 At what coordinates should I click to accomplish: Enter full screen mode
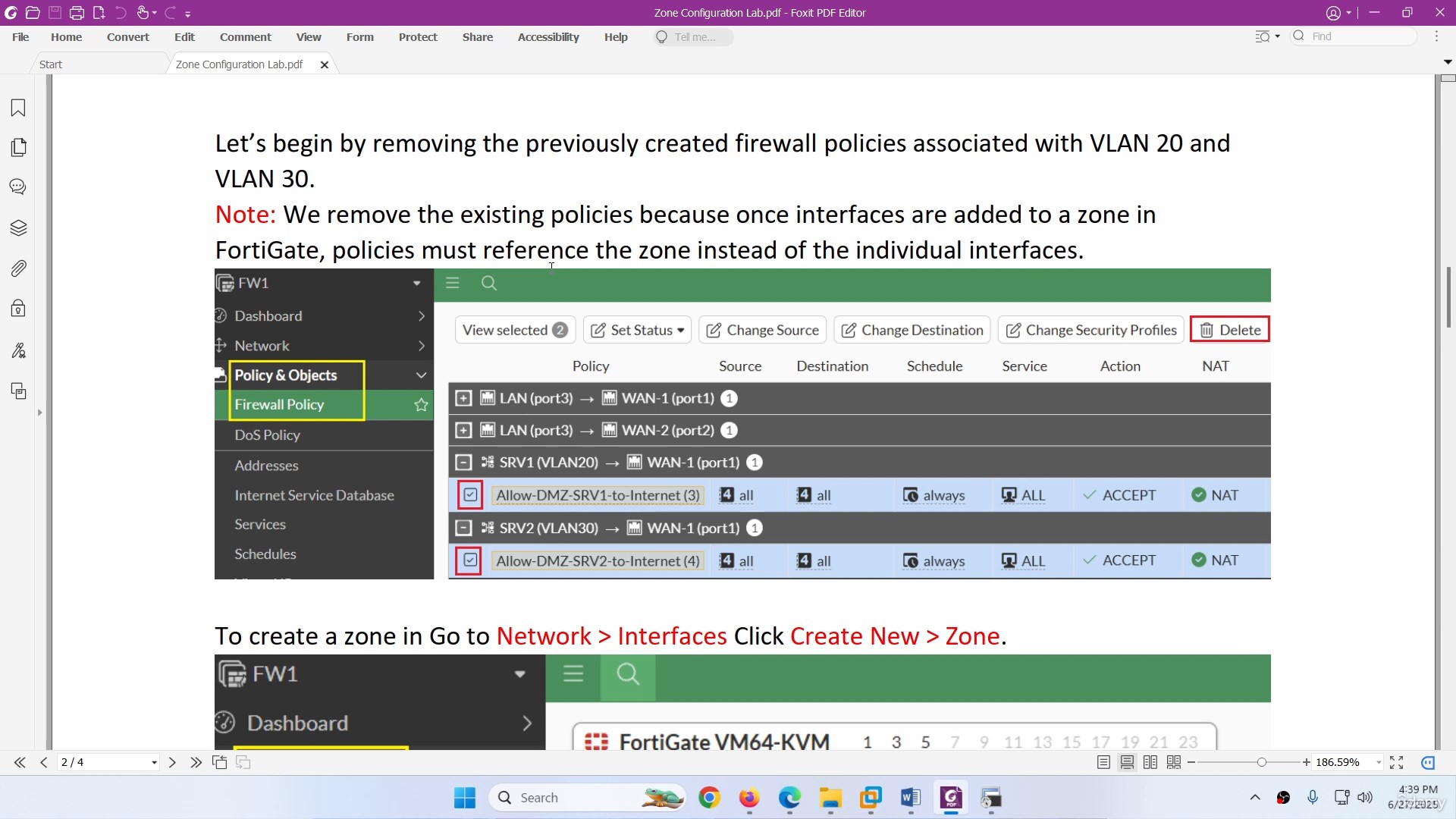point(1397,762)
